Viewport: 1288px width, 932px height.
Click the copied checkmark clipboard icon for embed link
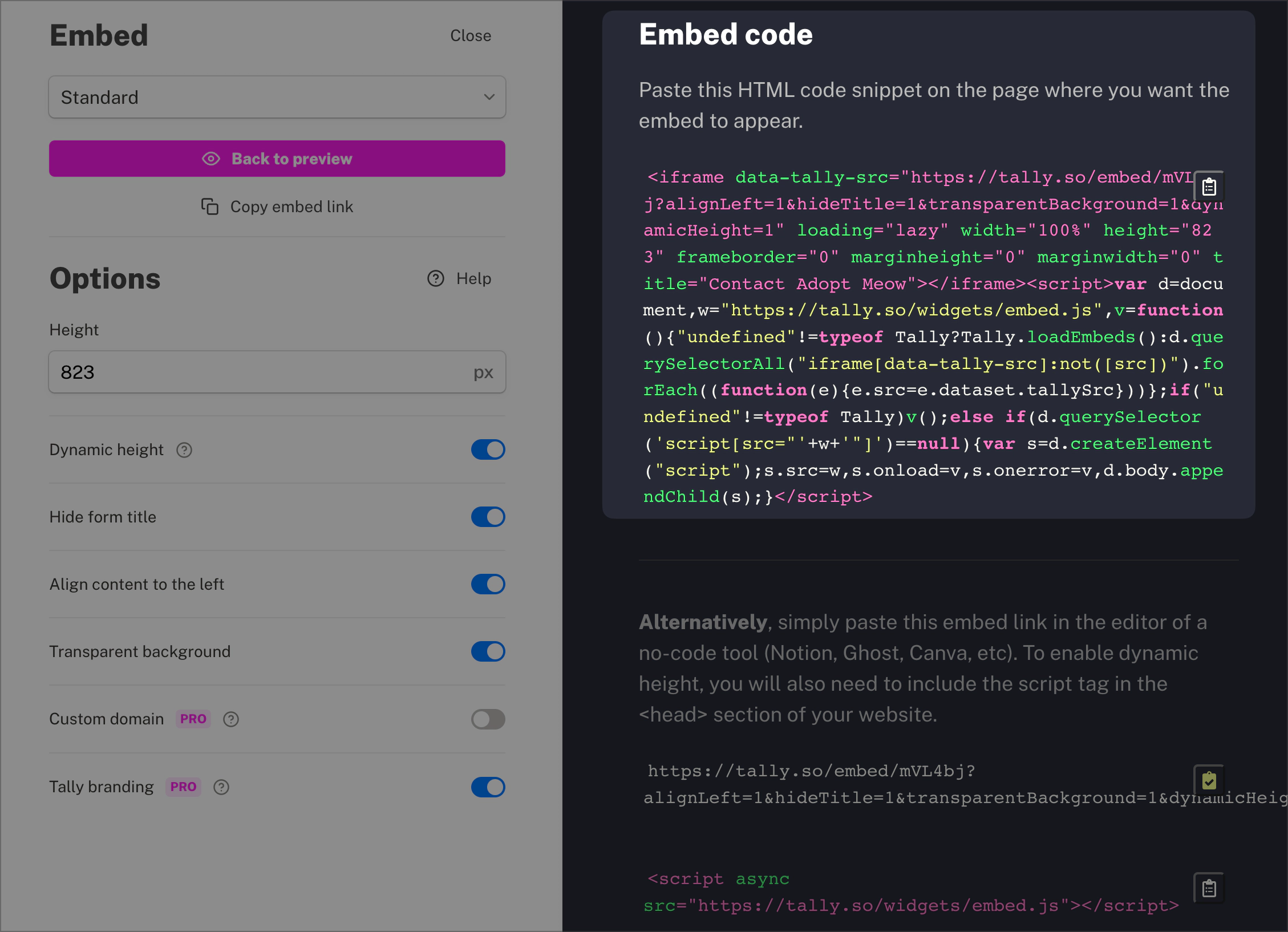click(x=1209, y=780)
